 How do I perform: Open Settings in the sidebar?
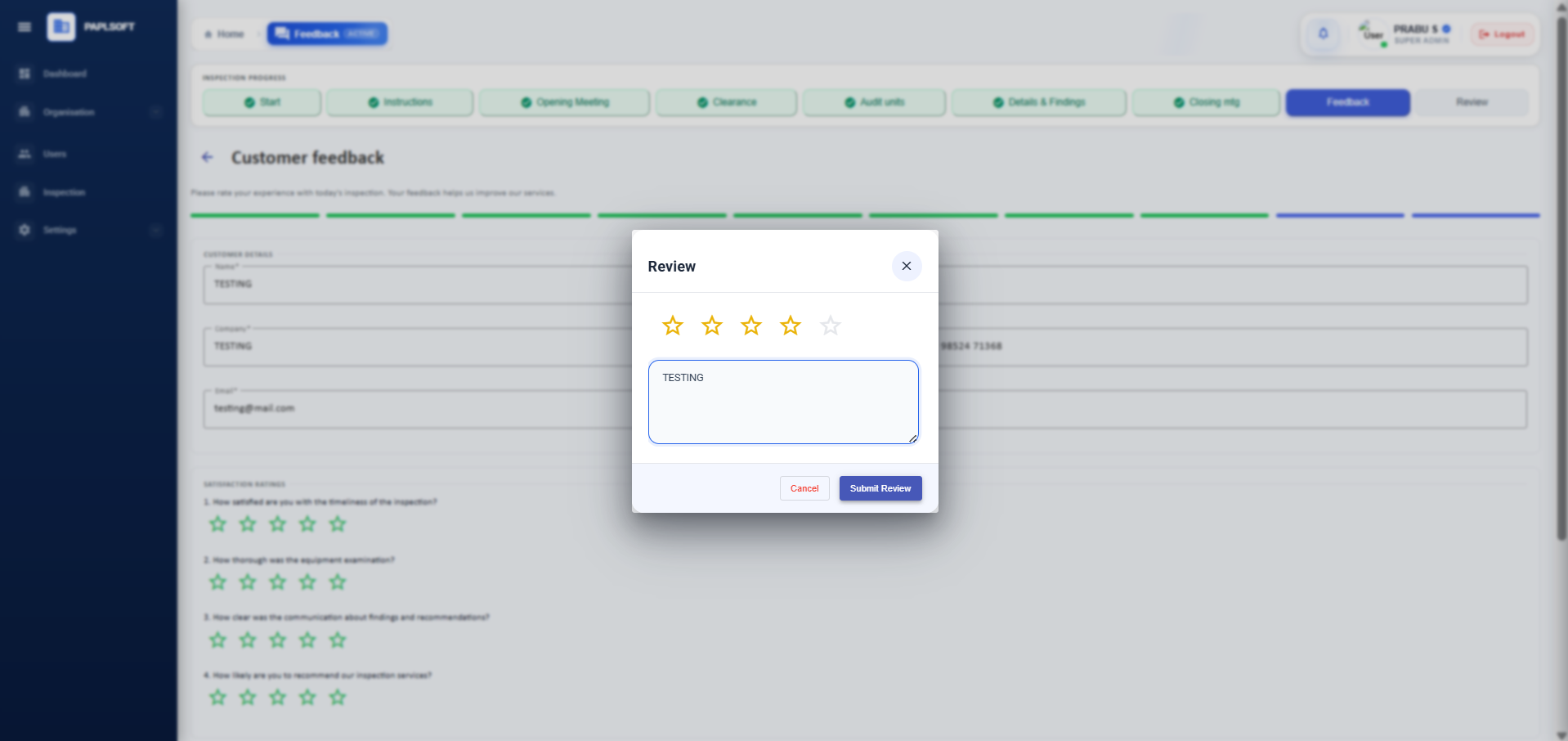point(60,230)
